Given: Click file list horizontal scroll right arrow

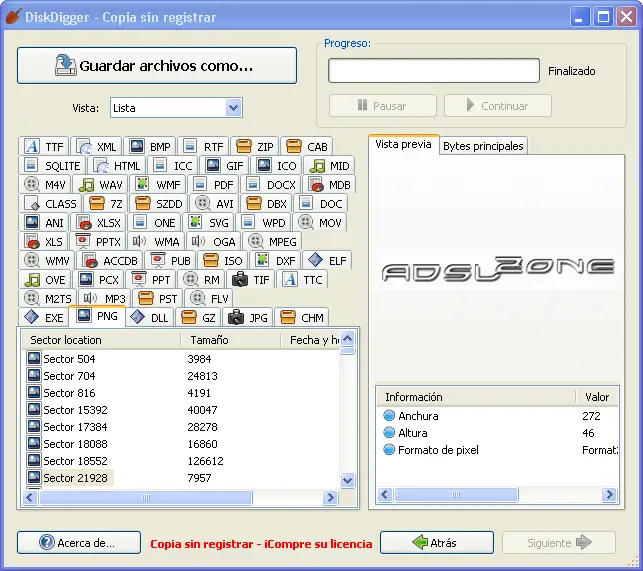Looking at the screenshot, I should tap(330, 498).
